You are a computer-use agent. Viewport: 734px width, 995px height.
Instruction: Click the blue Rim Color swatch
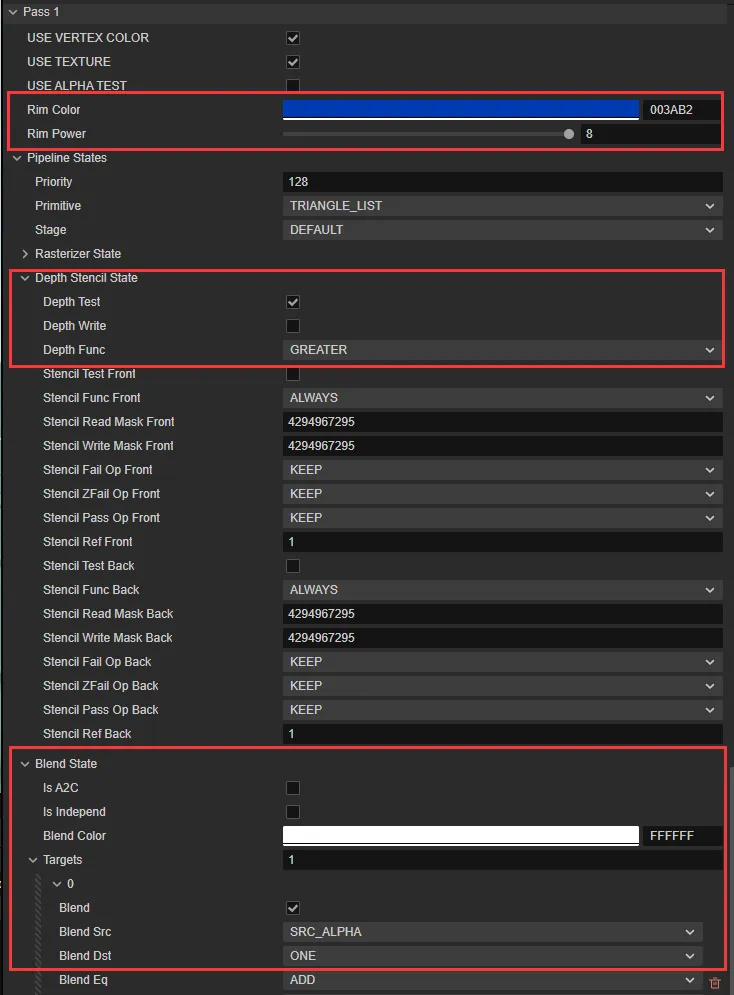coord(461,109)
